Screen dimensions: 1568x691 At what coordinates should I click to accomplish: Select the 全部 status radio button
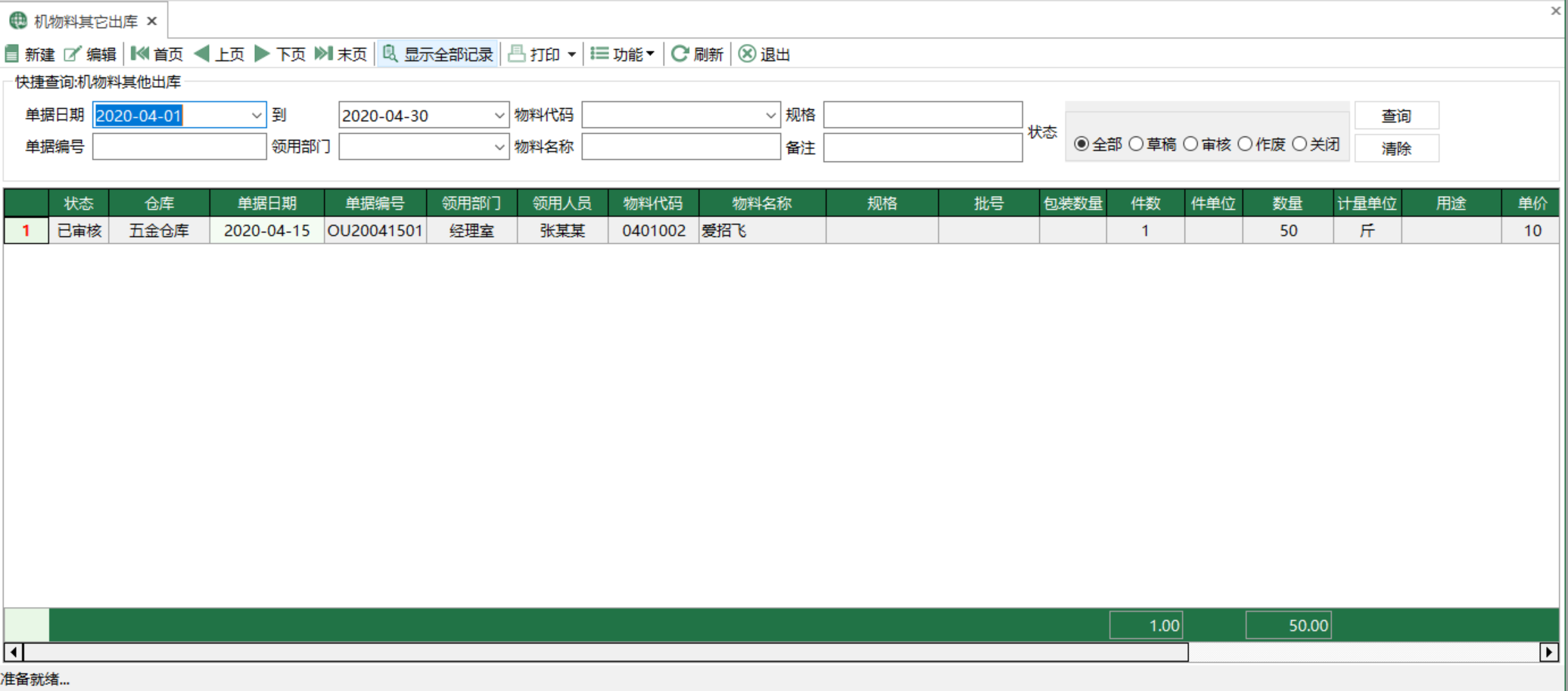click(x=1081, y=144)
